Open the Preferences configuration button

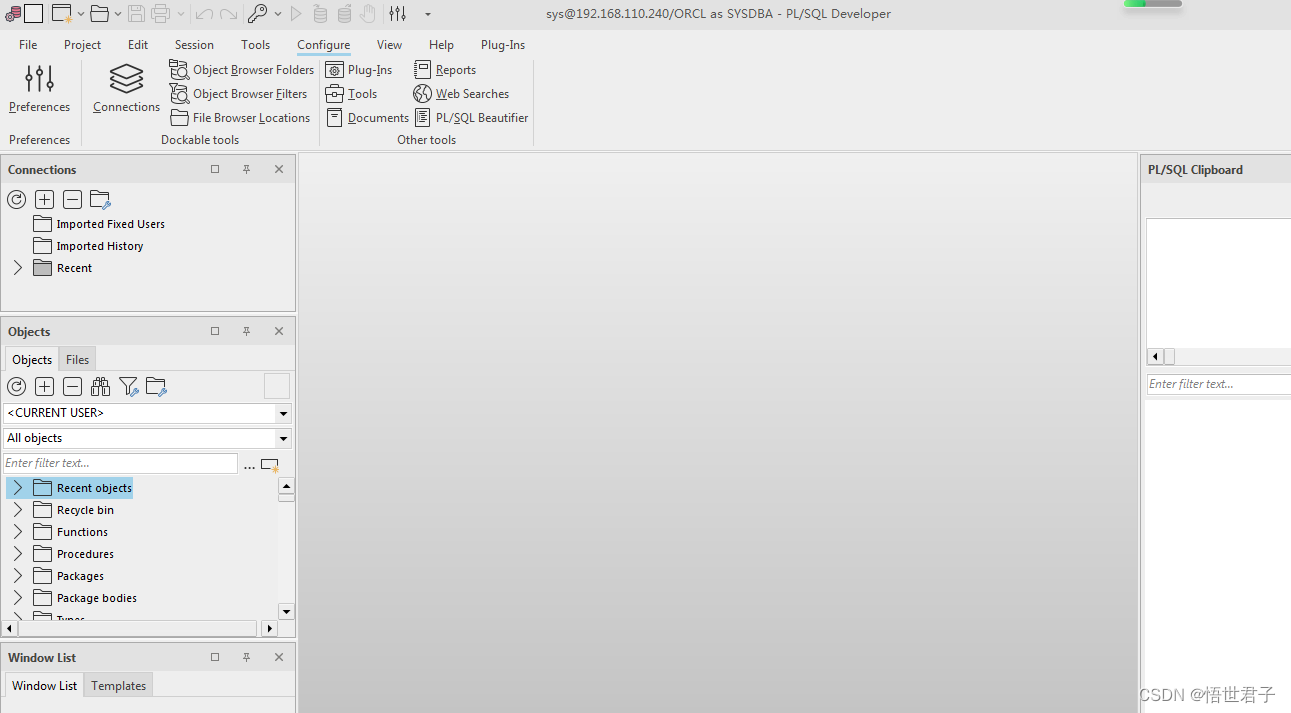(x=39, y=89)
